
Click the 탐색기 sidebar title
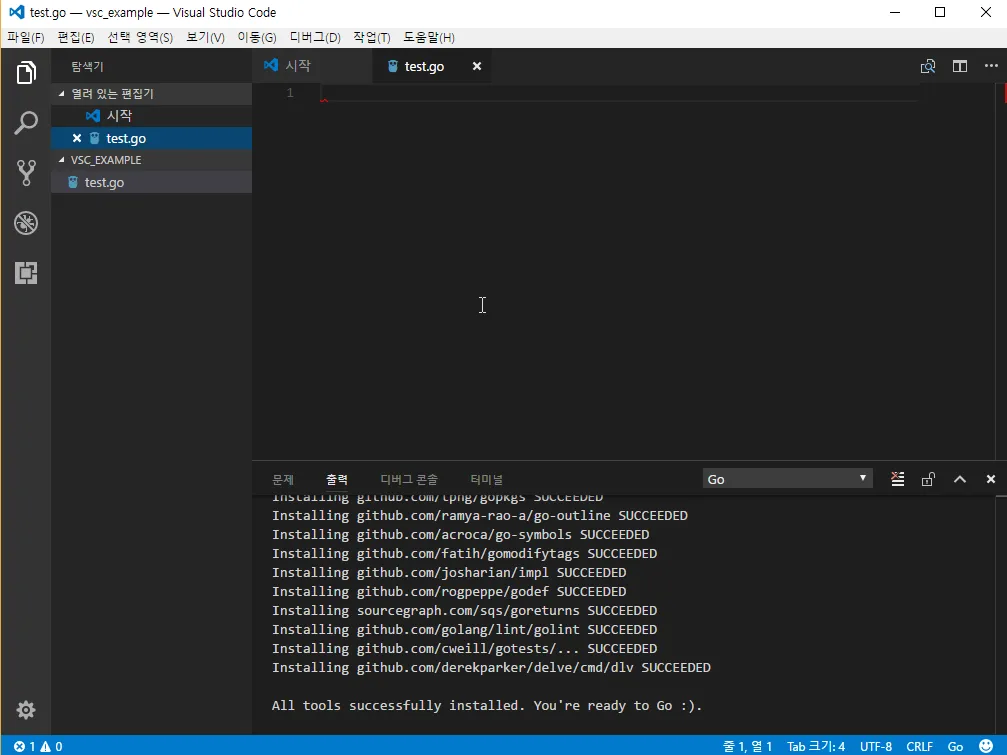(87, 67)
